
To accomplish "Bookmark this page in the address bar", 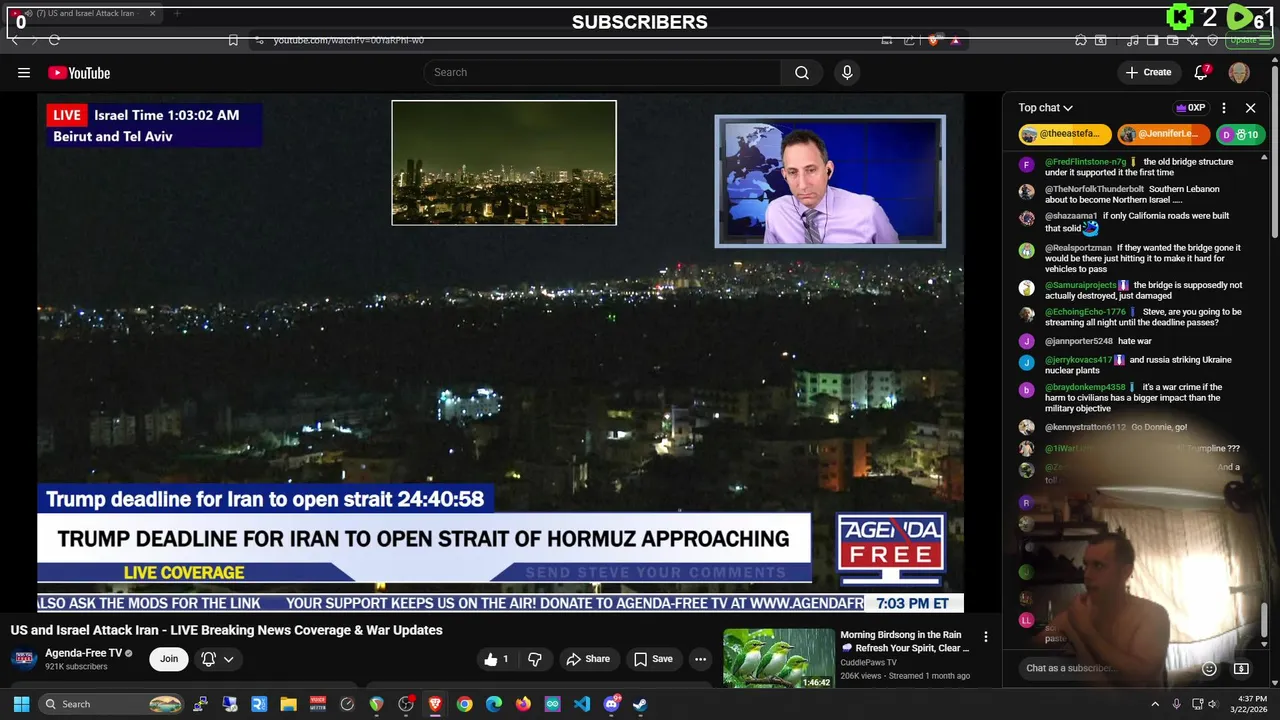I will click(x=233, y=40).
